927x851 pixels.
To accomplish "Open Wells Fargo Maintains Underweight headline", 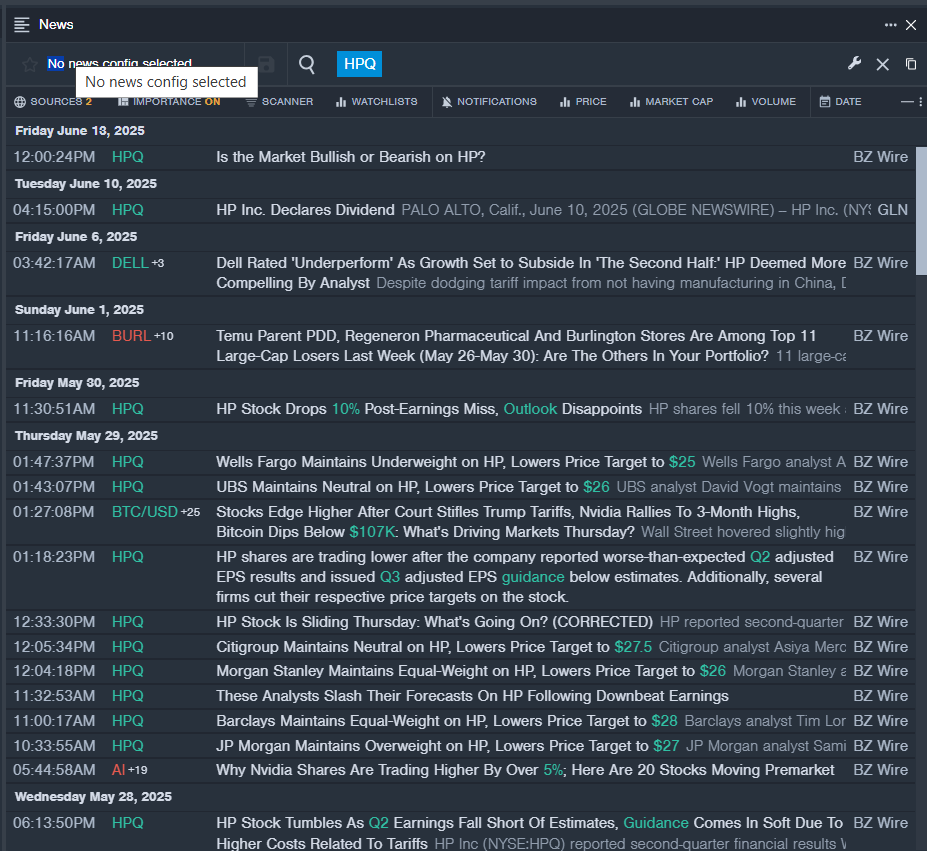I will [x=456, y=462].
